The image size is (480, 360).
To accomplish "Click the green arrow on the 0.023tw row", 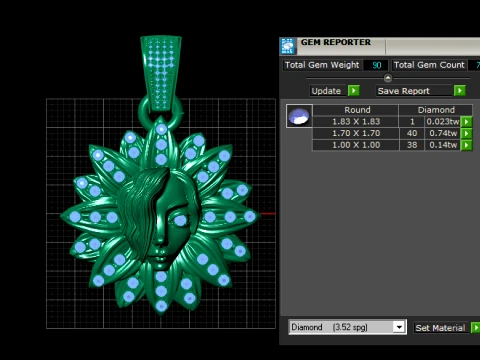I will (x=466, y=122).
